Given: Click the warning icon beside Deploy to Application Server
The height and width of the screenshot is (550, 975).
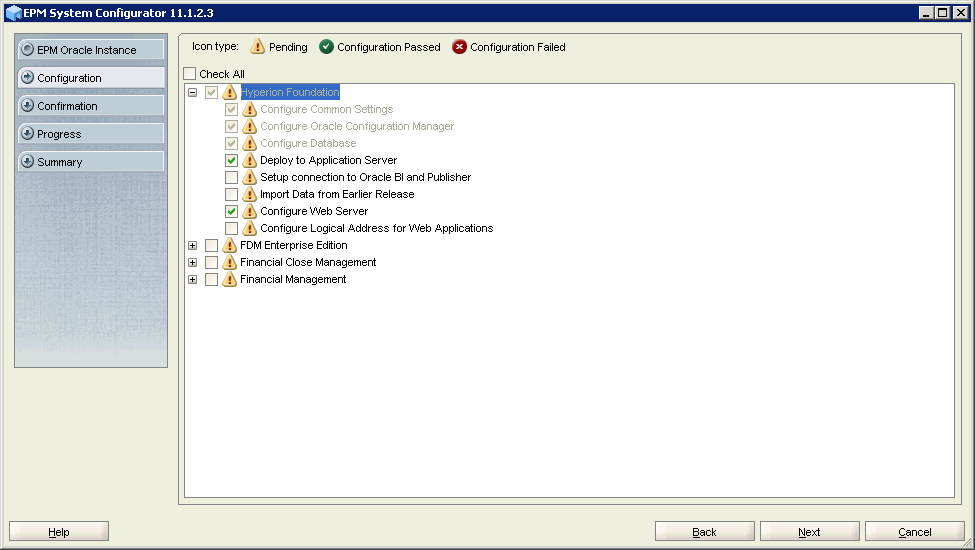Looking at the screenshot, I should (x=249, y=160).
